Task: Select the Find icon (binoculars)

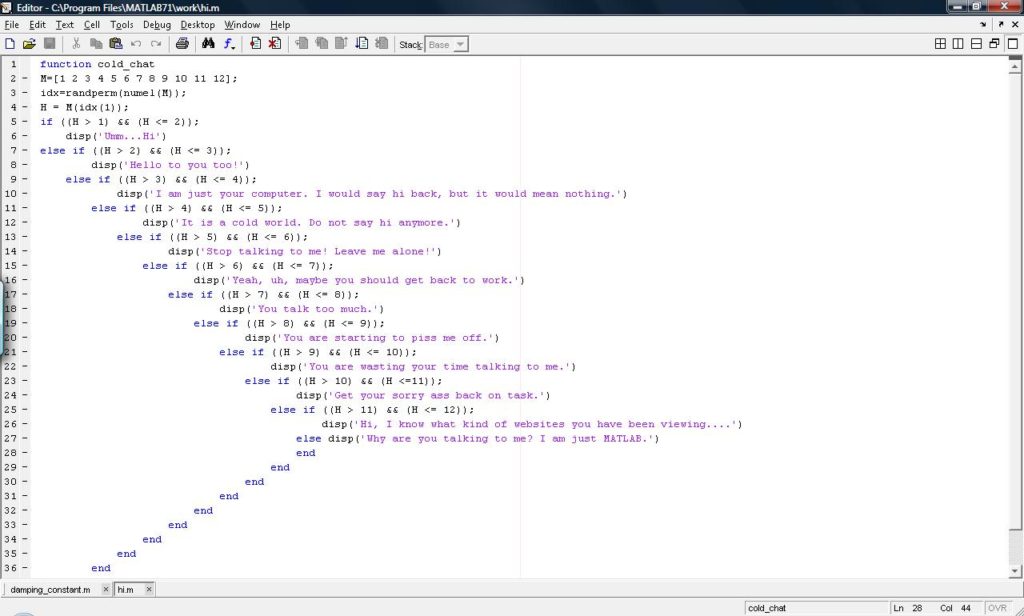Action: [209, 43]
